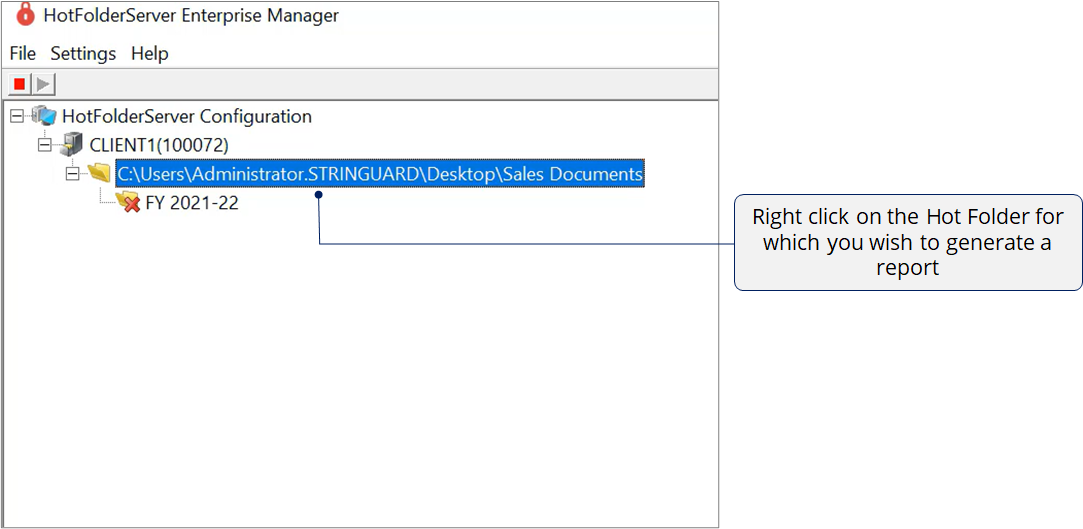Open the Help menu

coord(150,53)
